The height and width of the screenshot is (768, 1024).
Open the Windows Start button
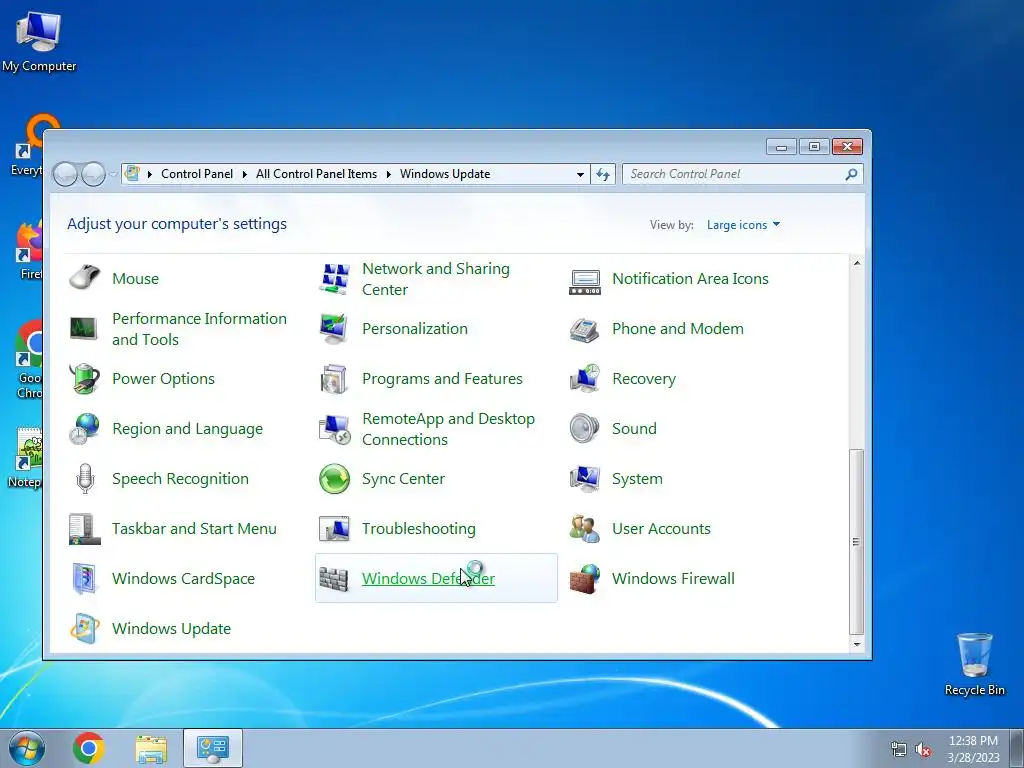pos(26,748)
